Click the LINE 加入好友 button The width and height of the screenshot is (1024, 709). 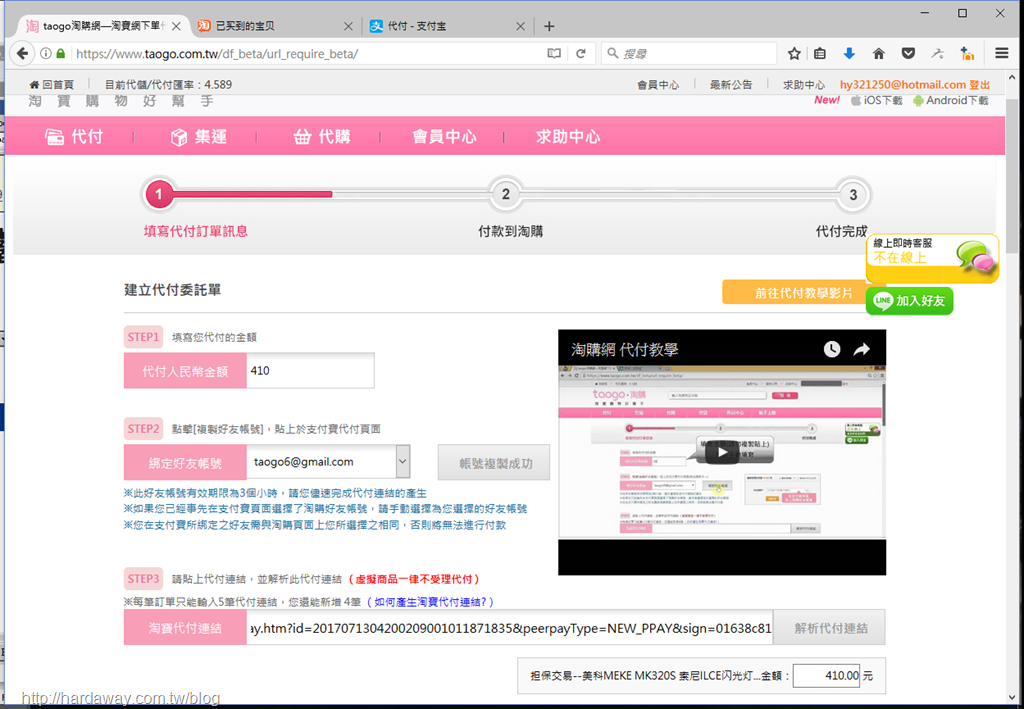coord(909,301)
